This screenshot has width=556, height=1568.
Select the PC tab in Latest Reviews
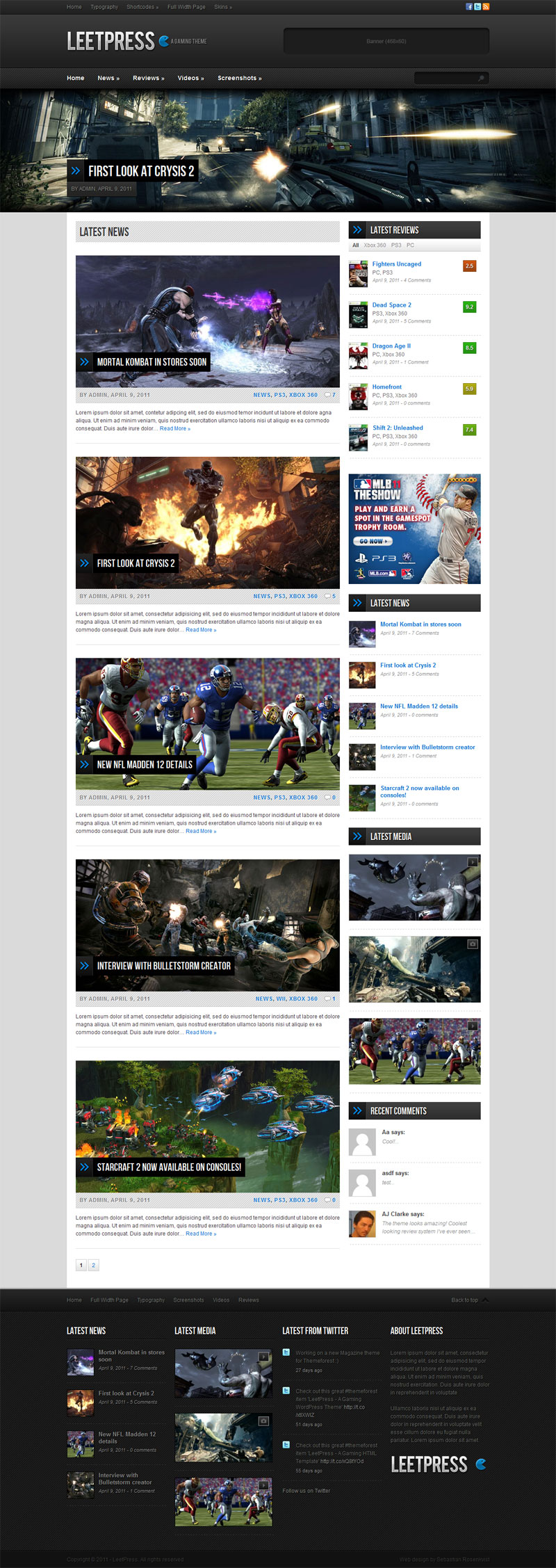pyautogui.click(x=411, y=245)
